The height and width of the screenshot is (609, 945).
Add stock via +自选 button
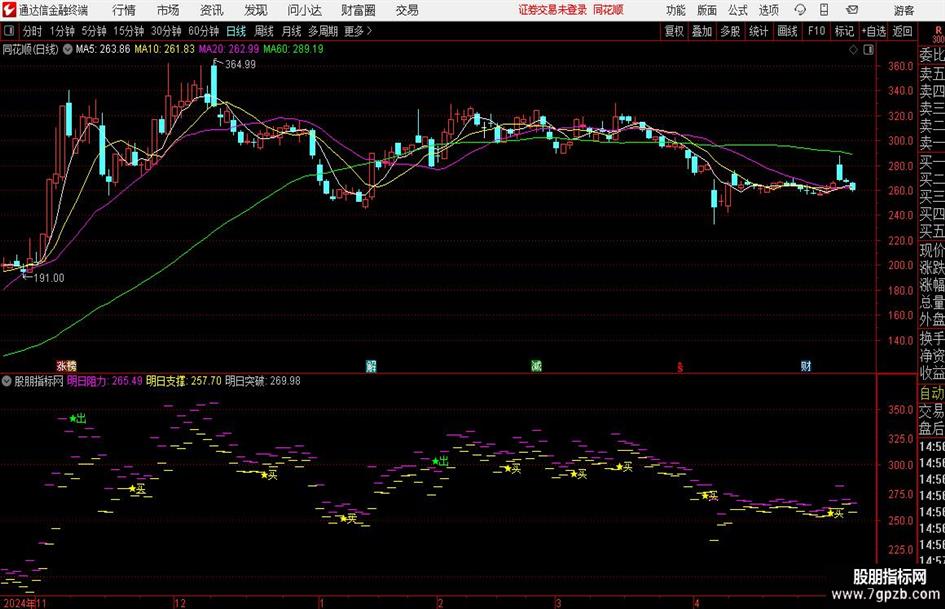(873, 31)
